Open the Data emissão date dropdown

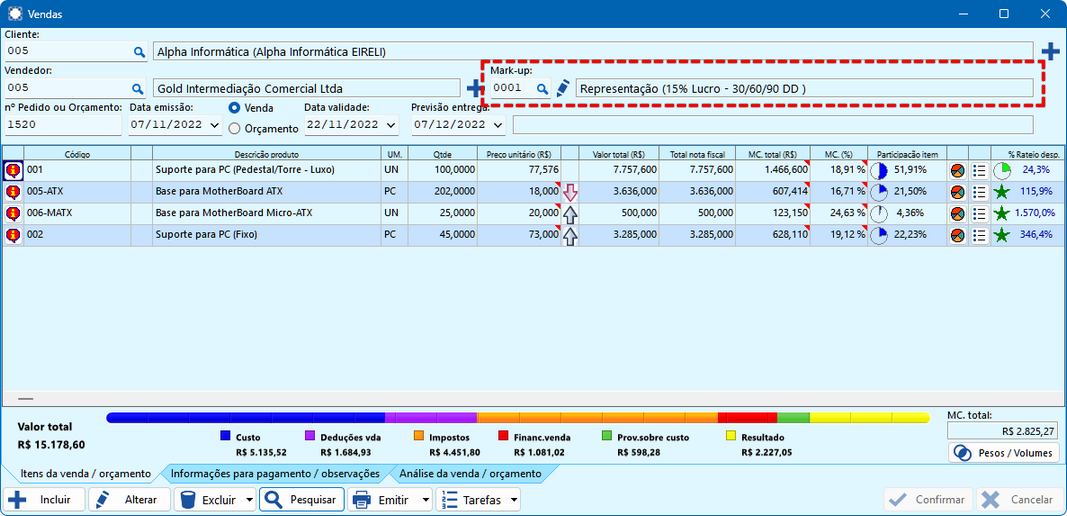coord(216,125)
